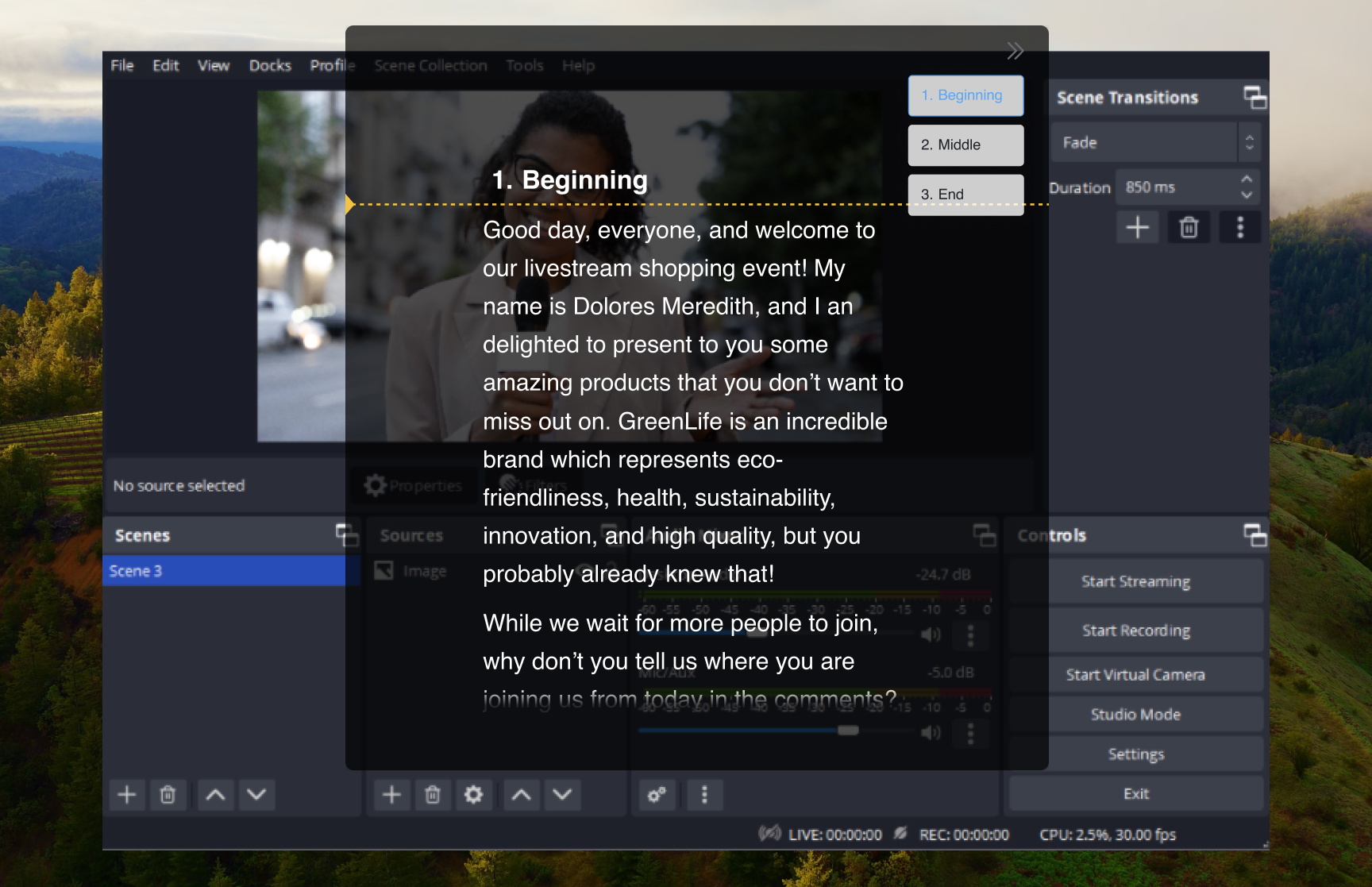This screenshot has width=1372, height=887.
Task: Click Start Recording
Action: (x=1136, y=631)
